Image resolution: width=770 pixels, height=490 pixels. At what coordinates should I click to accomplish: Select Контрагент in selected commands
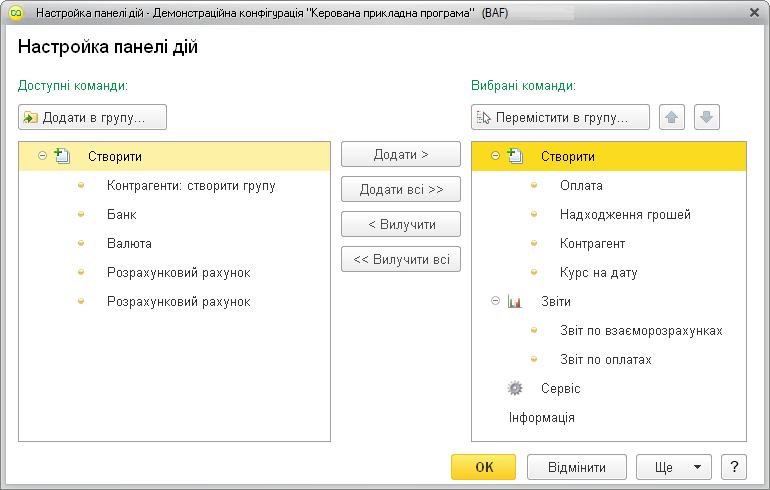tap(609, 243)
